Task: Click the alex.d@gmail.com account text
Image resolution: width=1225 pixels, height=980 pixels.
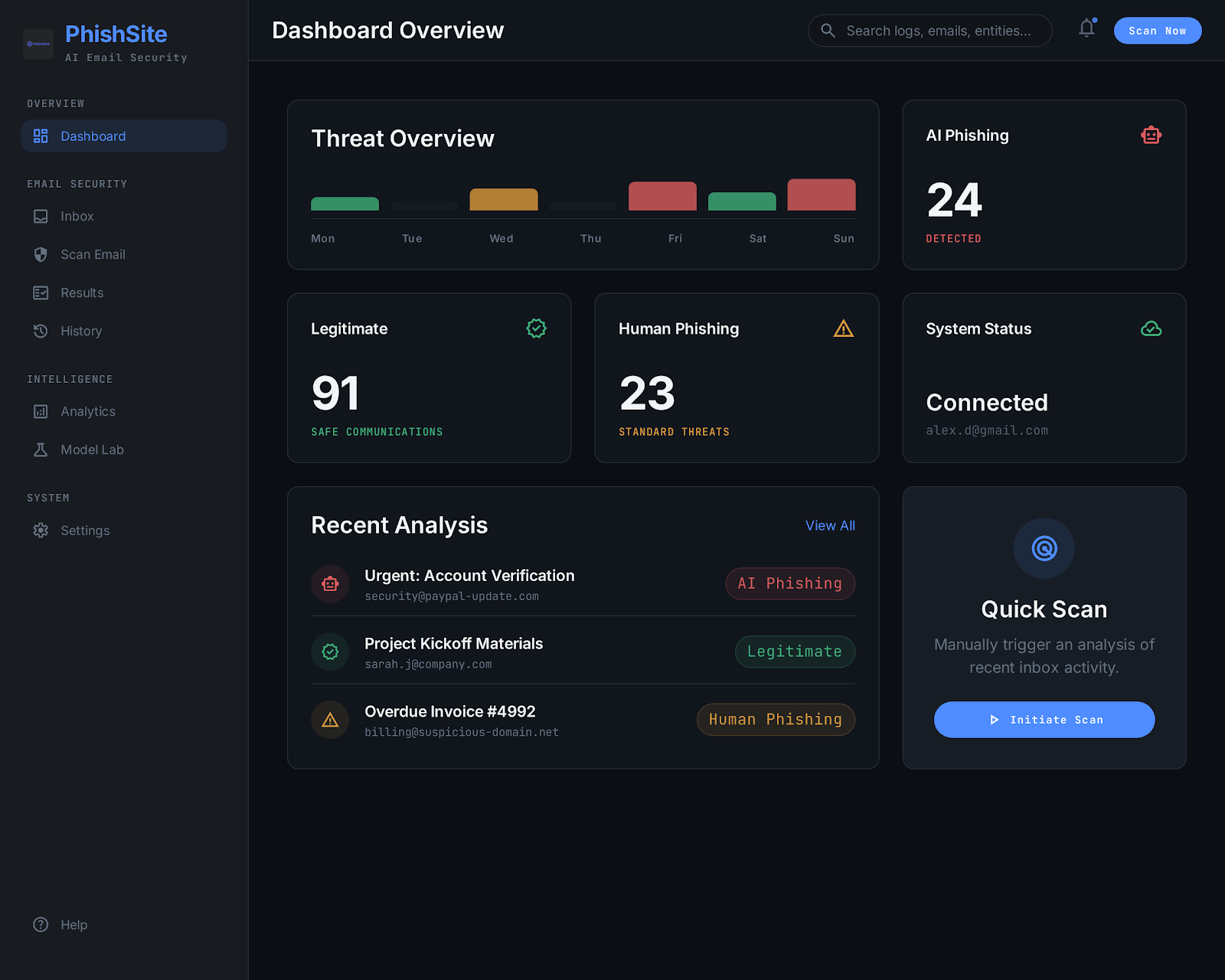Action: click(x=987, y=430)
